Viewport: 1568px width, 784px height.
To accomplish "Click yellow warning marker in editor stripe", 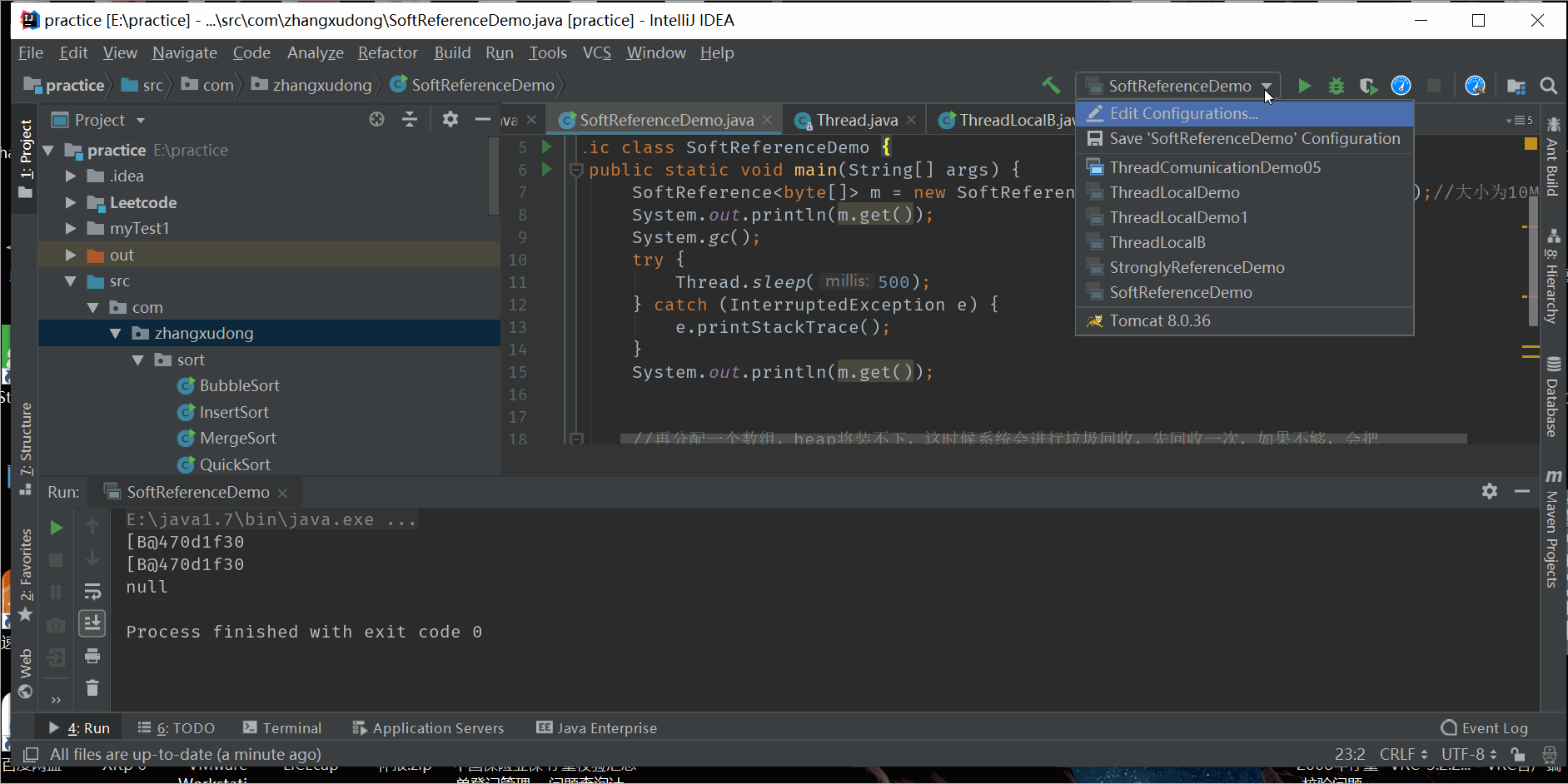I will point(1531,144).
